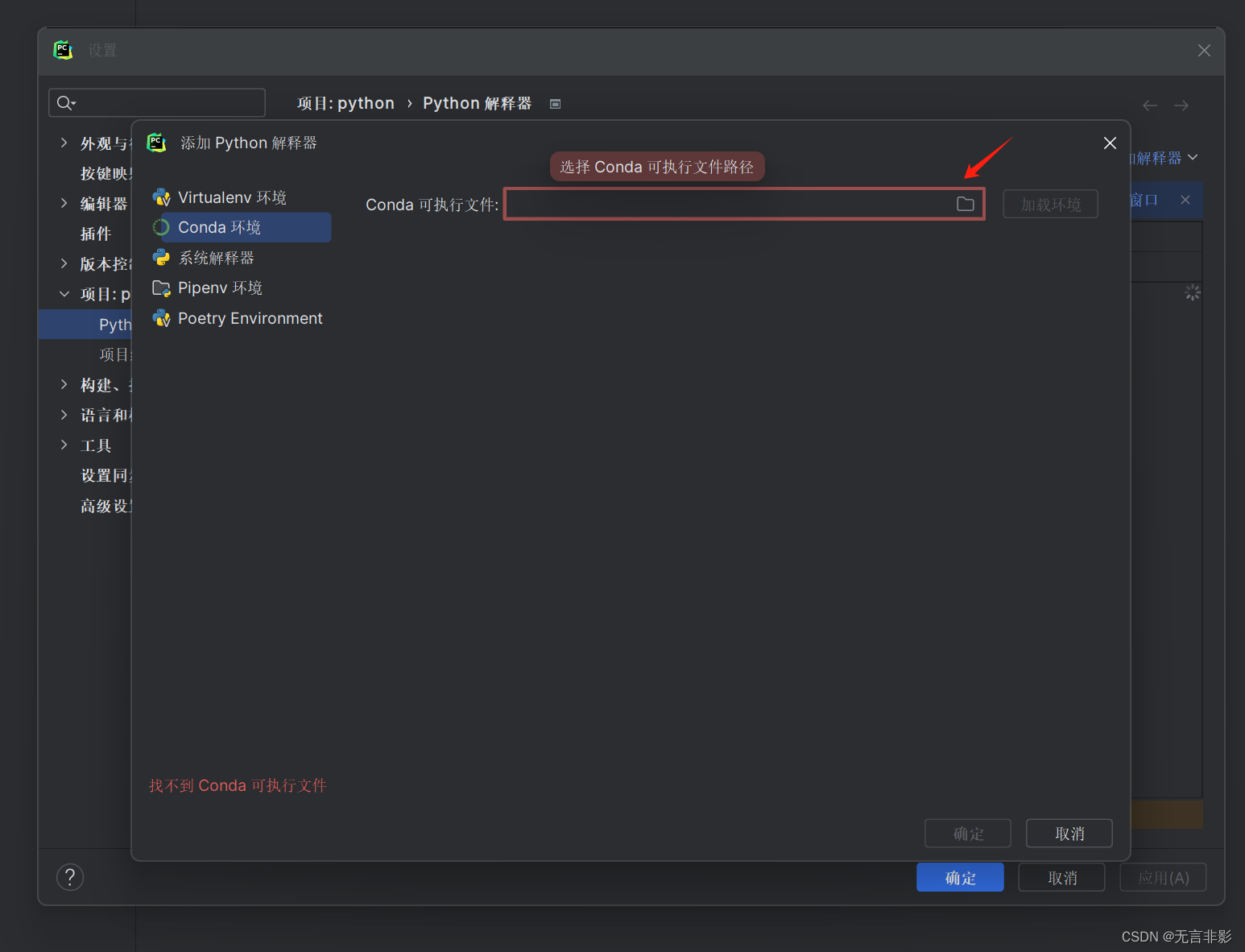Close the 设置 window
The width and height of the screenshot is (1245, 952).
click(1204, 50)
